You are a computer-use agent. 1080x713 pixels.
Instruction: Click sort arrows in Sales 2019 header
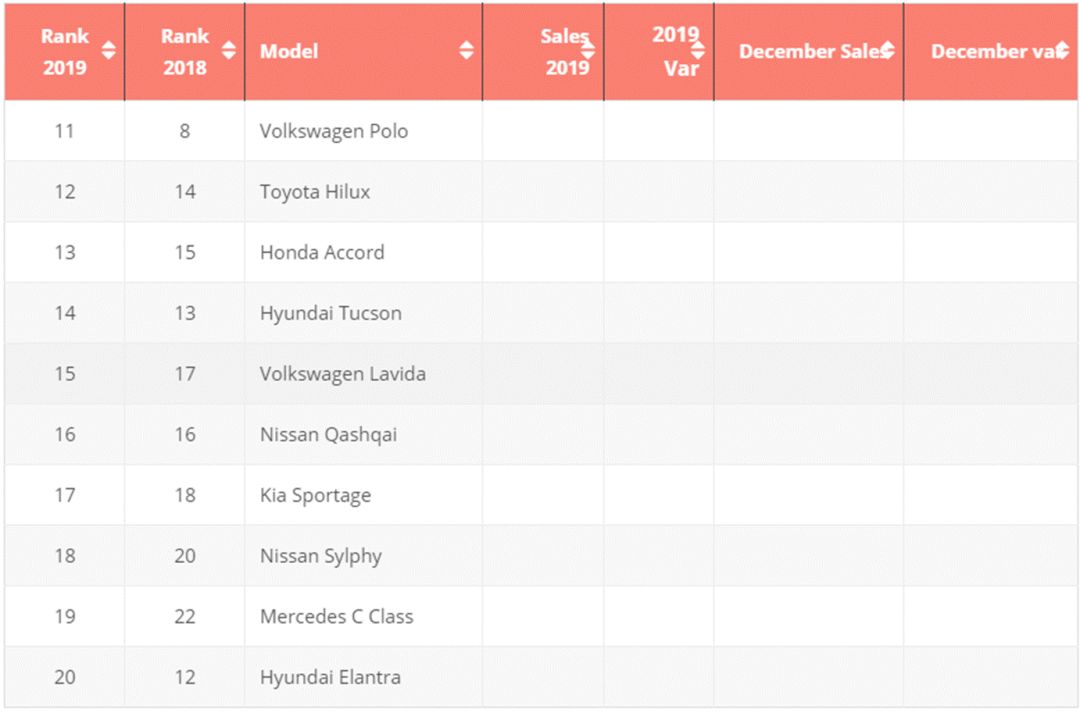(588, 51)
